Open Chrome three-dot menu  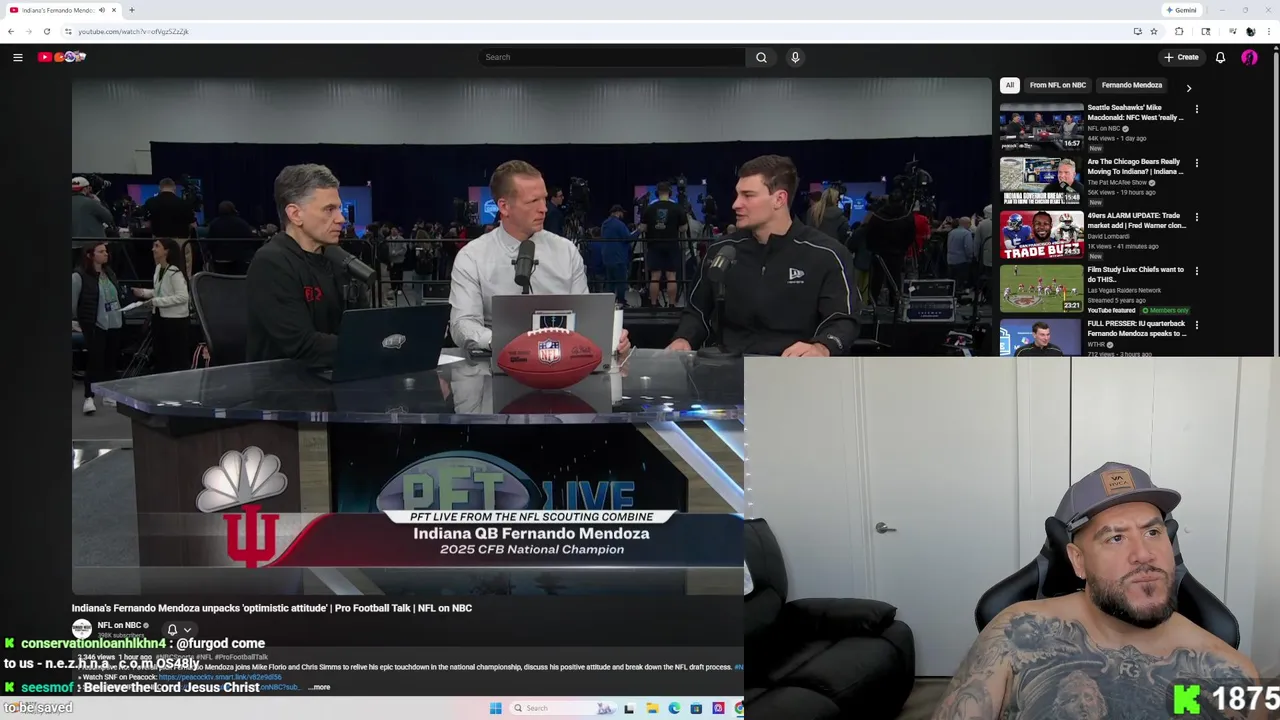[x=1269, y=31]
